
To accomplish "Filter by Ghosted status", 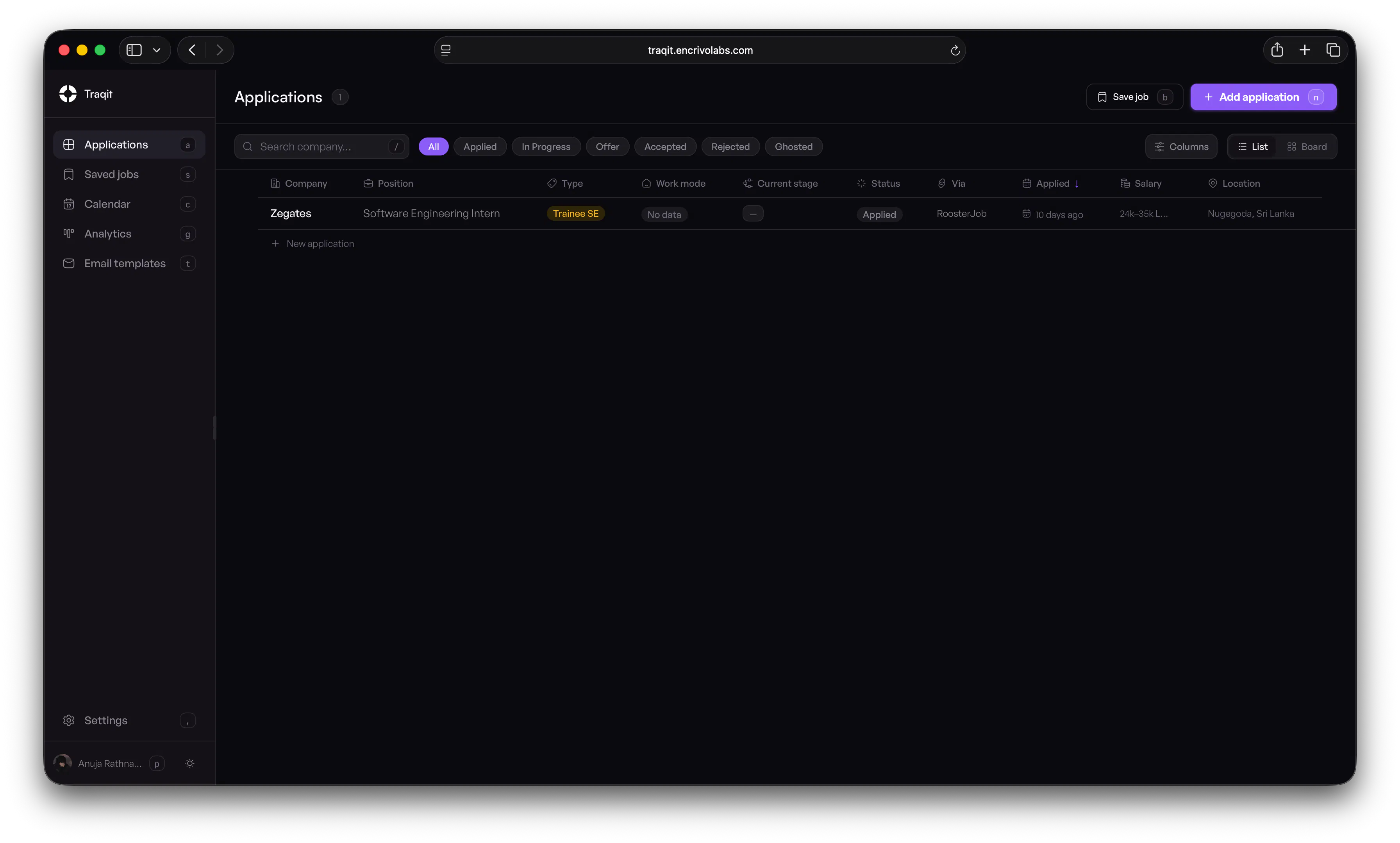I will [793, 146].
